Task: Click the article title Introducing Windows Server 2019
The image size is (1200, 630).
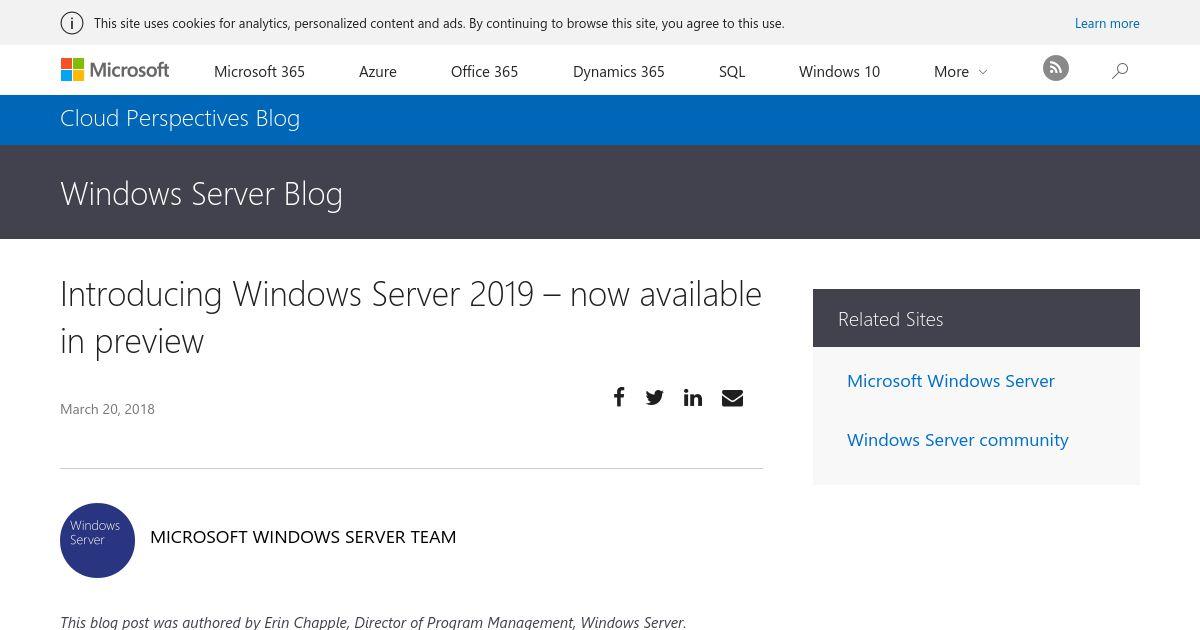Action: [x=411, y=317]
